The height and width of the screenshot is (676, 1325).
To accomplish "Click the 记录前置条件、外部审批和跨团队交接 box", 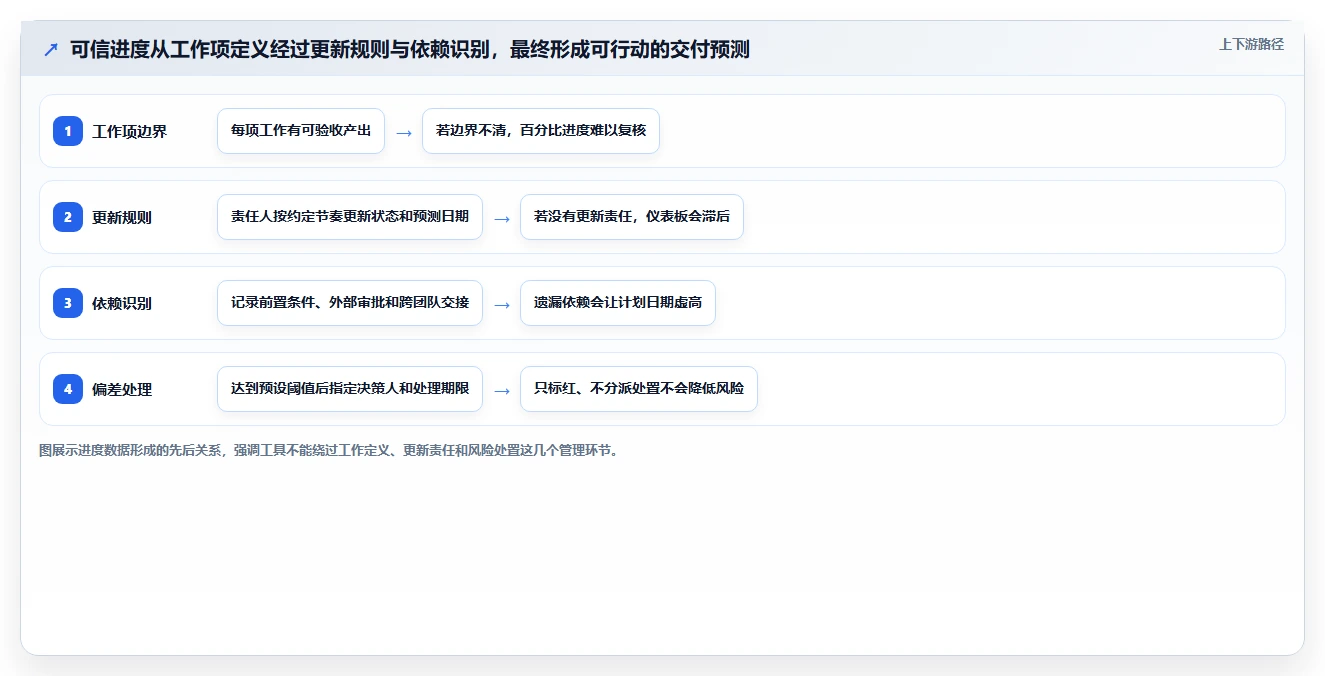I will (350, 303).
